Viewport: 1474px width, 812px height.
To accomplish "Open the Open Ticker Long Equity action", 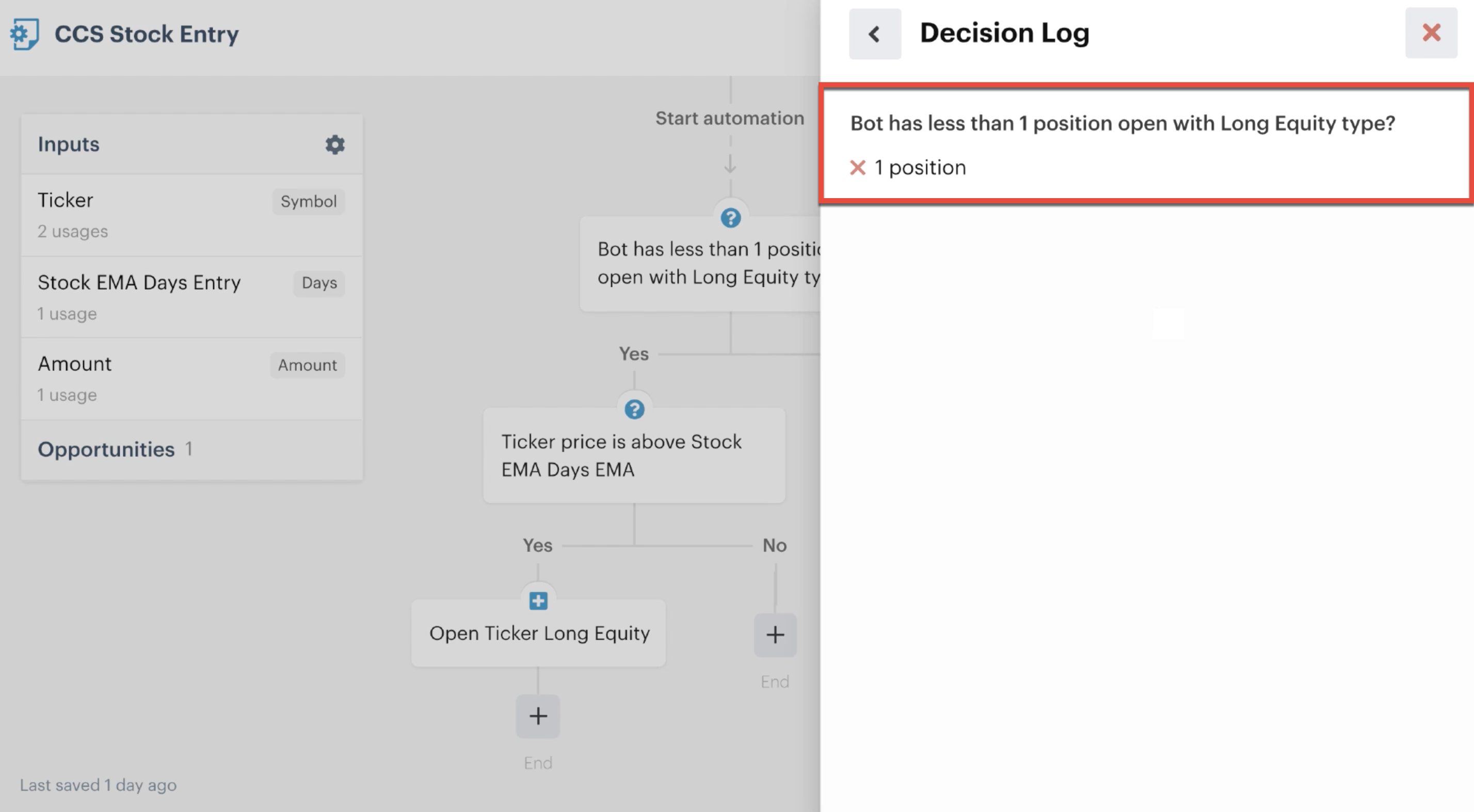I will (538, 633).
